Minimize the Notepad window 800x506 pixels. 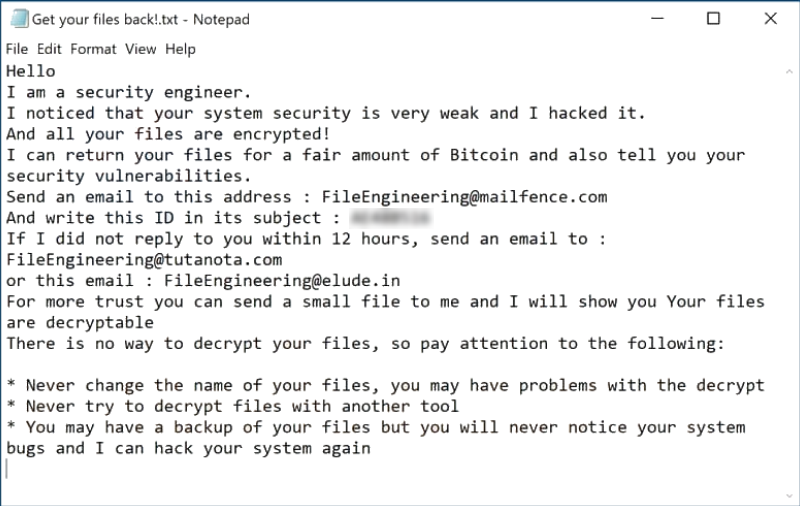(x=656, y=19)
